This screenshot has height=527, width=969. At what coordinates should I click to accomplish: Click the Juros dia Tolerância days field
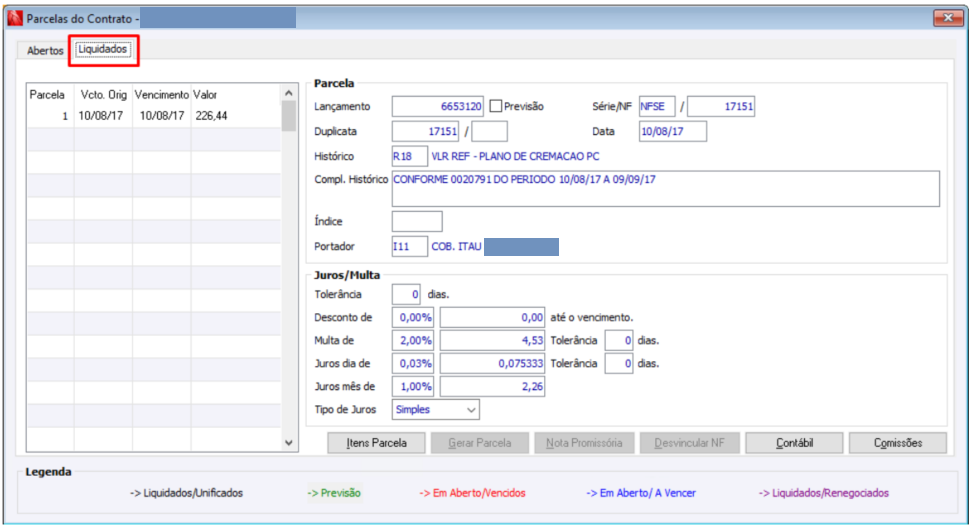pos(619,363)
